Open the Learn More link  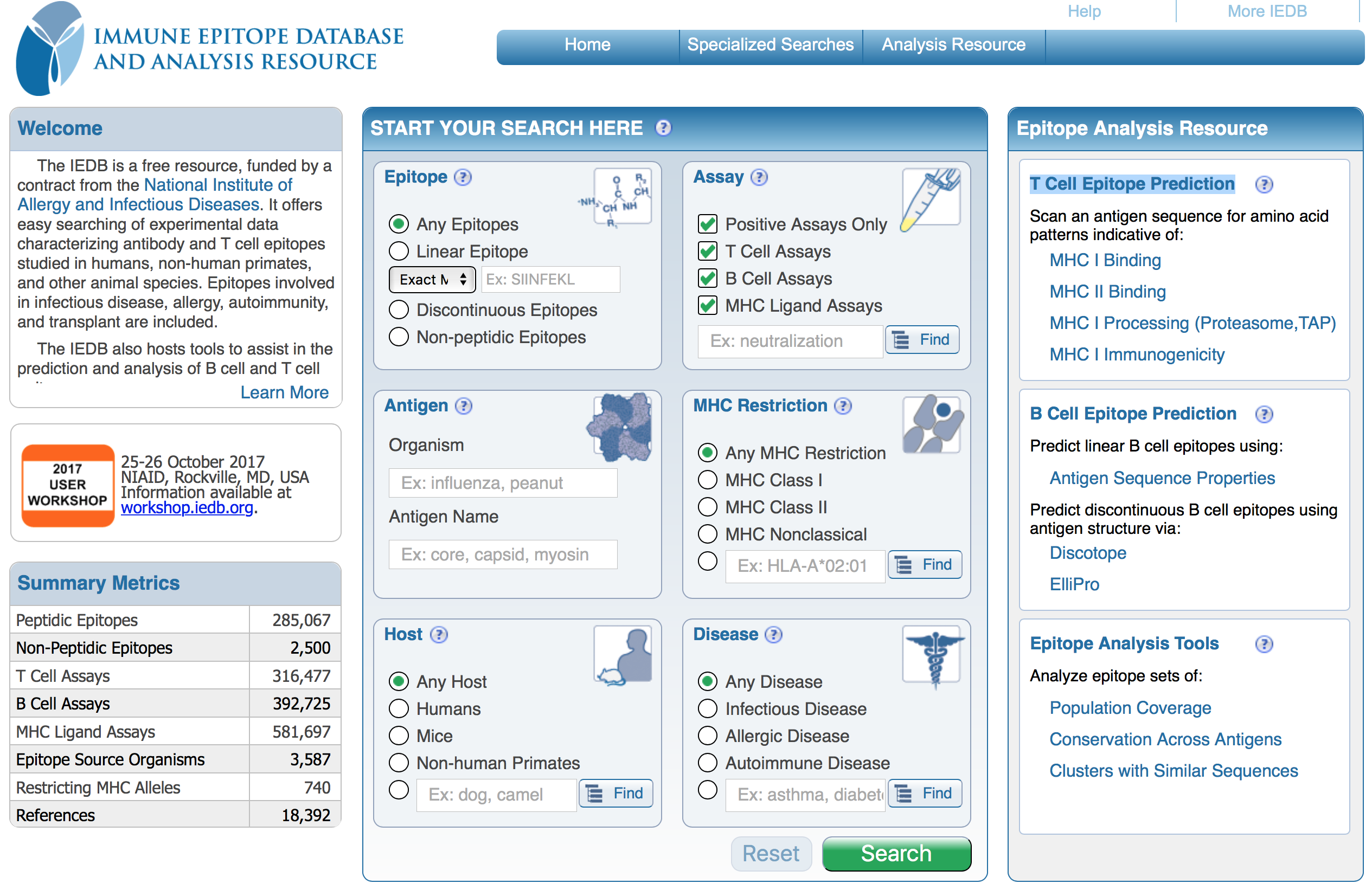point(284,392)
